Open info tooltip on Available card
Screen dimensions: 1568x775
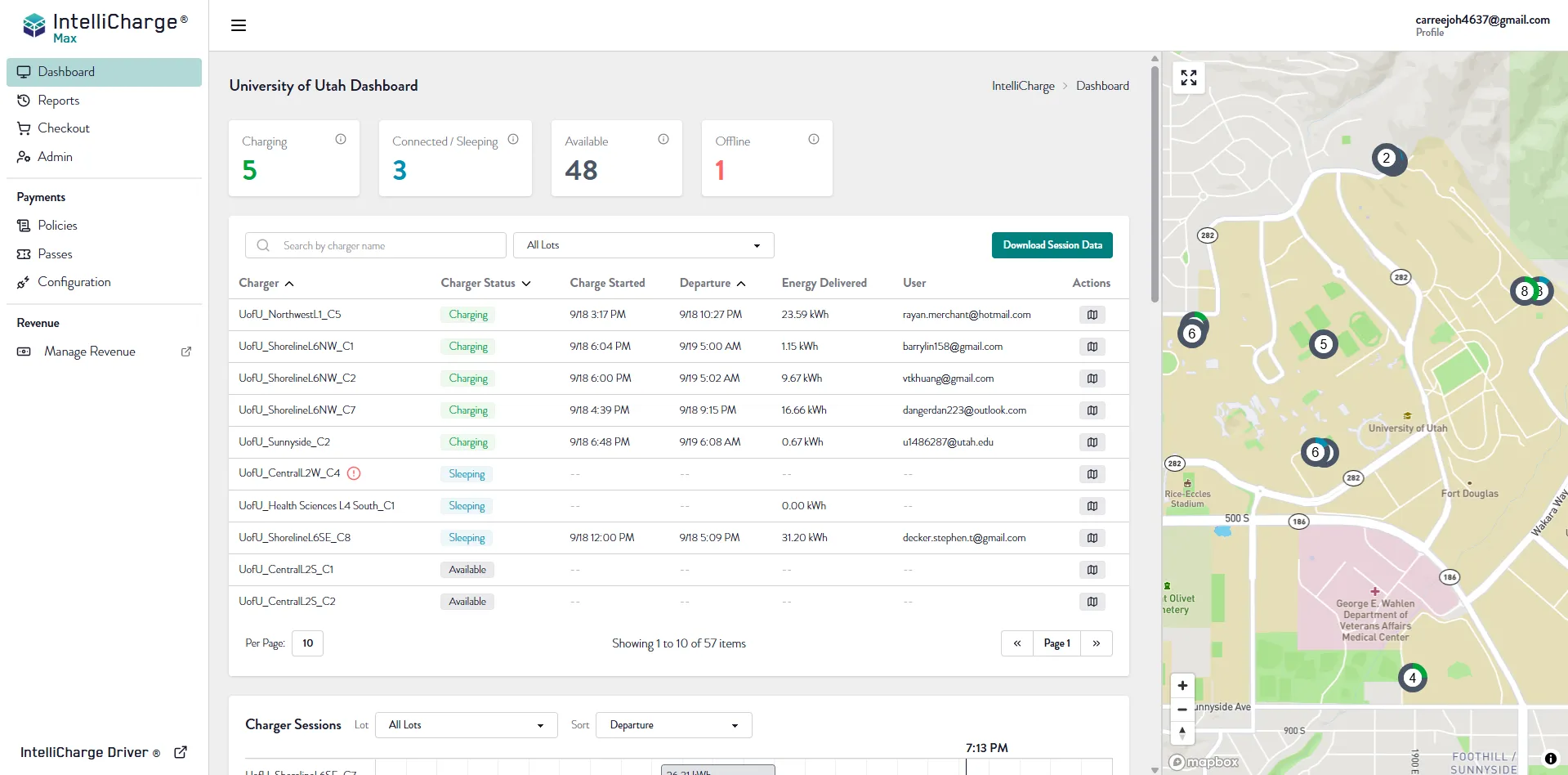point(663,139)
